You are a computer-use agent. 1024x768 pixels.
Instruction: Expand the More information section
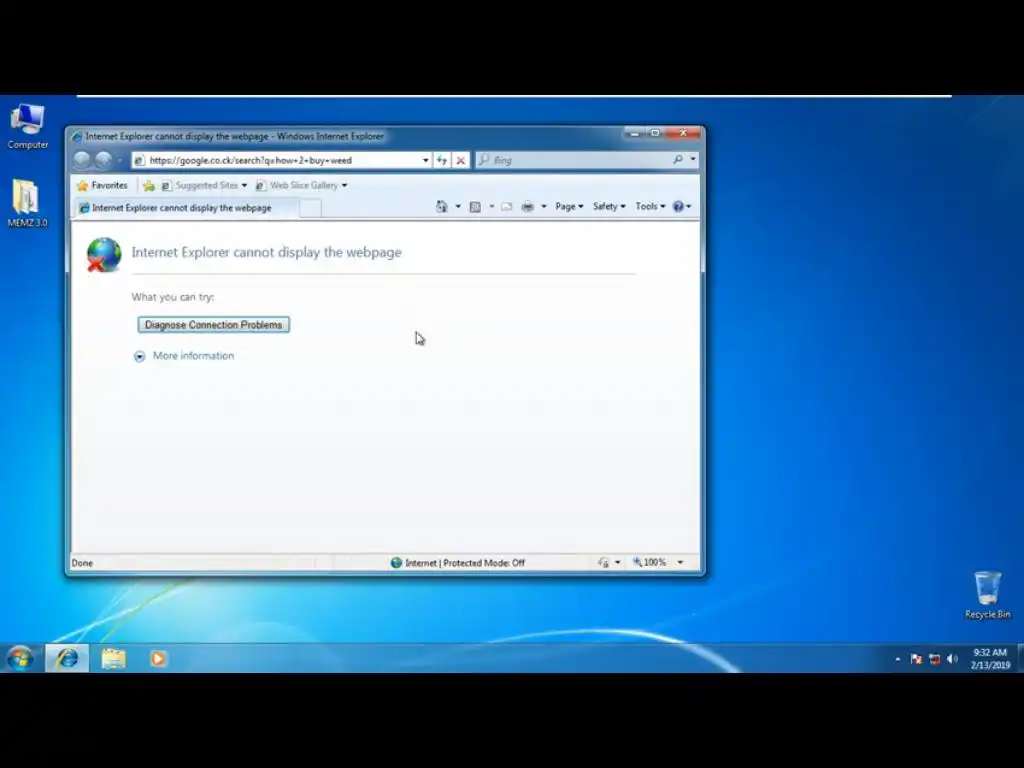184,356
